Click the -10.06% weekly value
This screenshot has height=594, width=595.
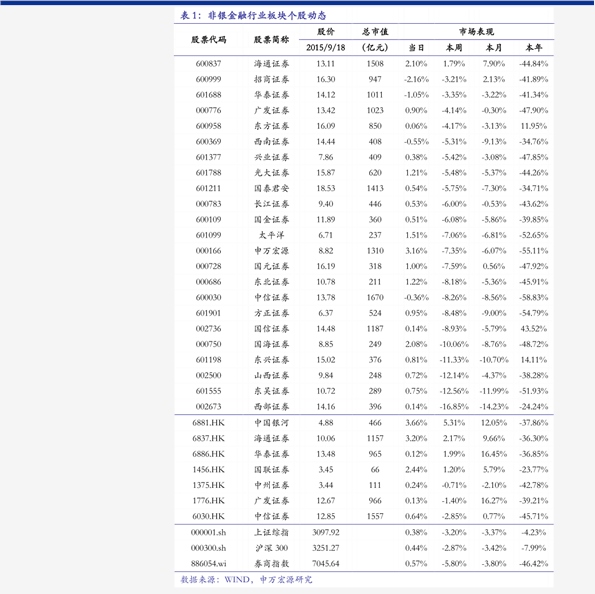(x=454, y=344)
